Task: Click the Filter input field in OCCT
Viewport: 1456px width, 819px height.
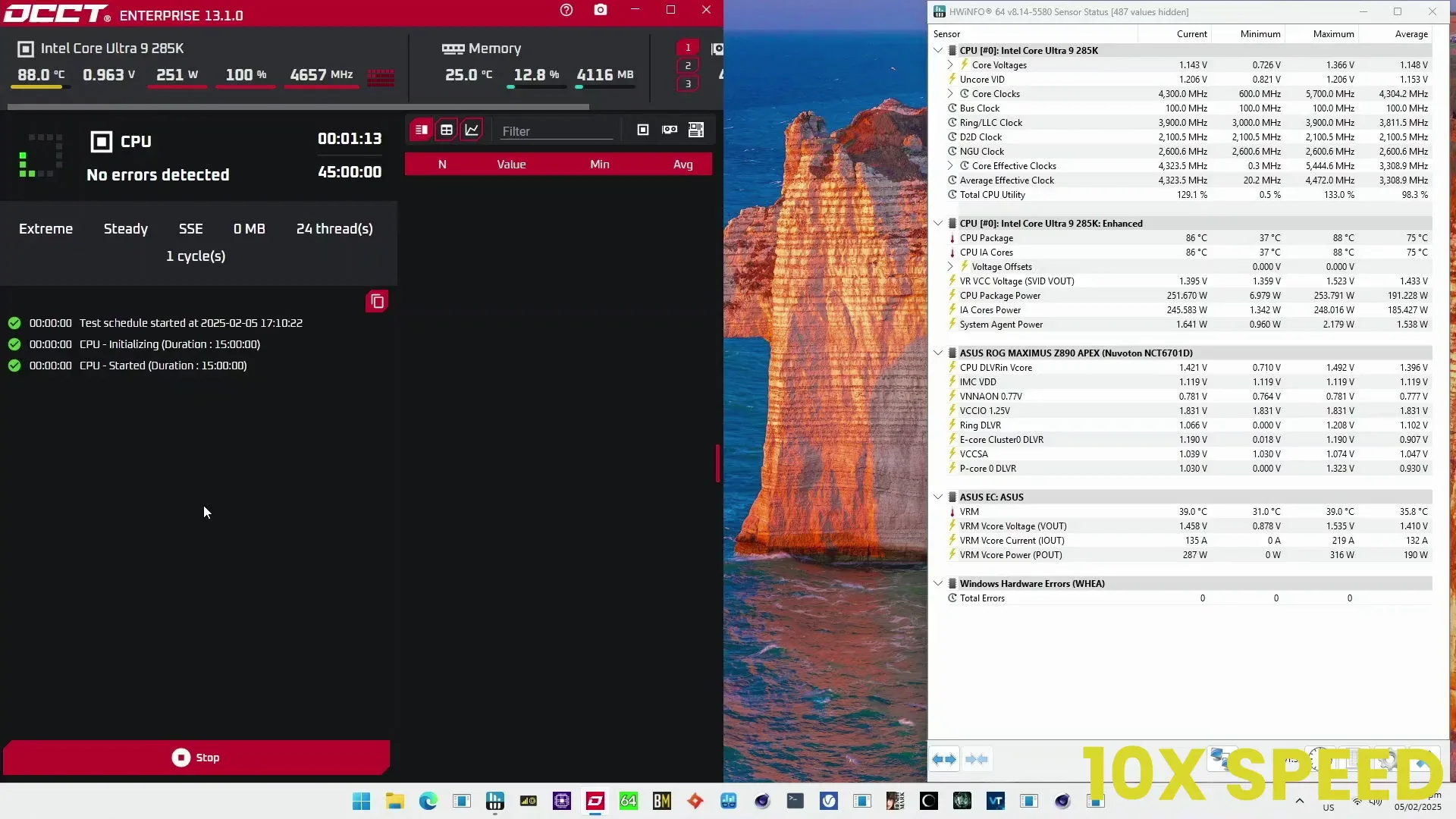Action: (x=557, y=131)
